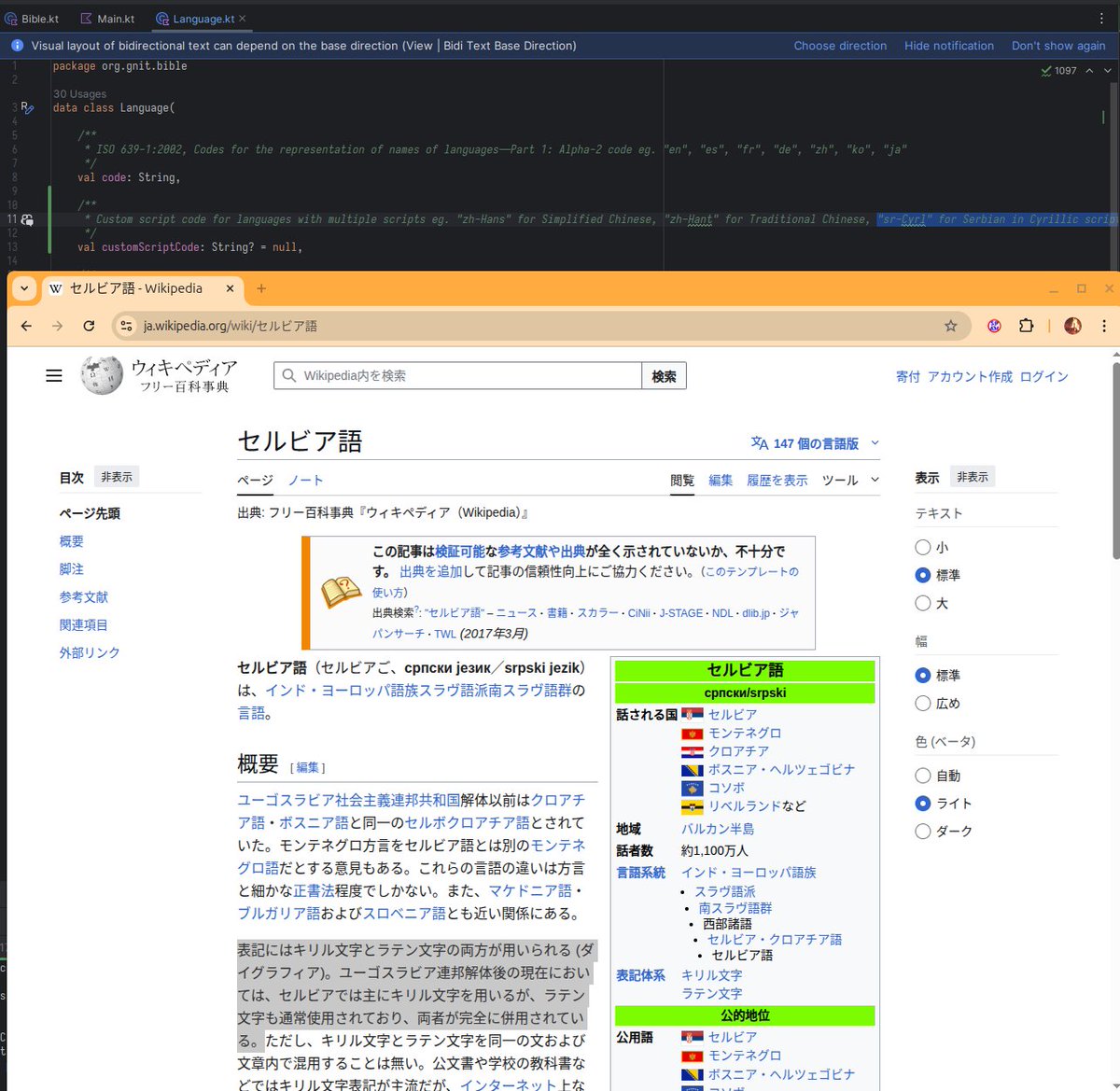Jump to 概要 in the contents
The image size is (1120, 1091).
(72, 541)
